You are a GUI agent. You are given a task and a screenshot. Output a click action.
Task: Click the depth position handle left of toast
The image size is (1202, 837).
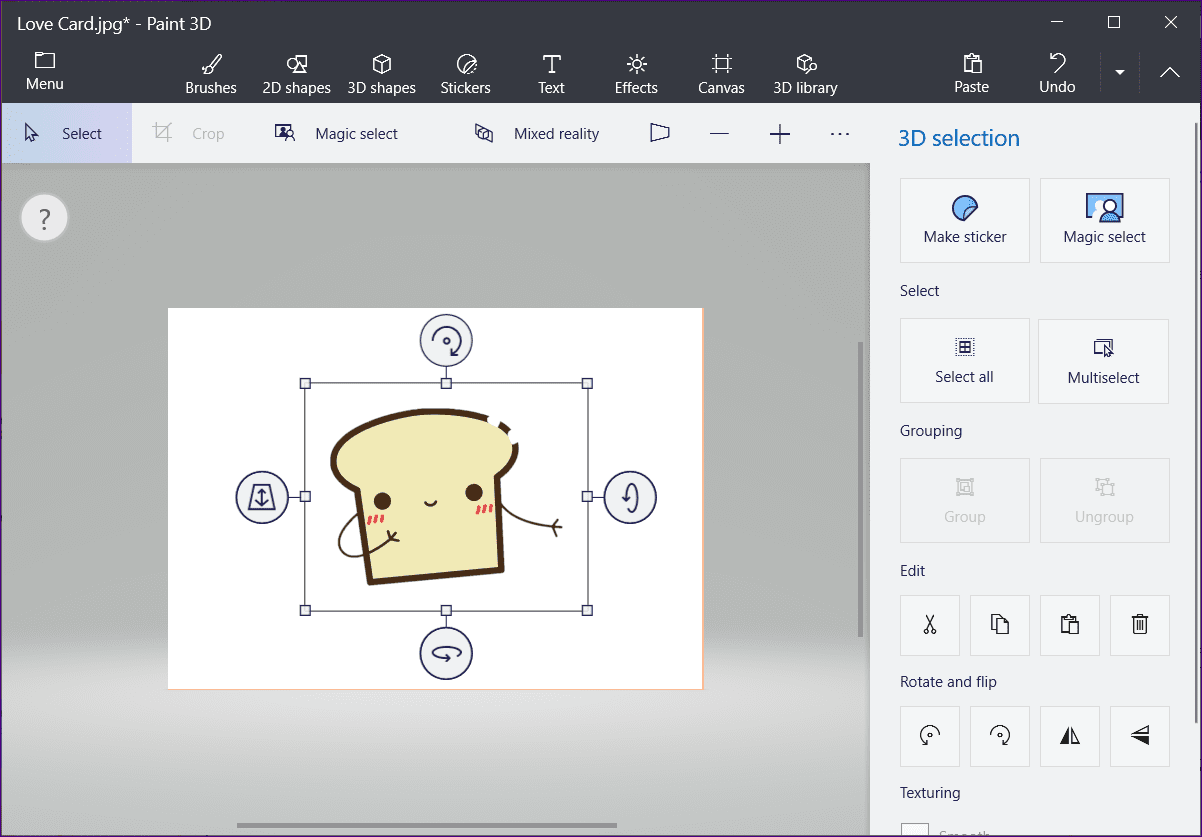tap(262, 496)
